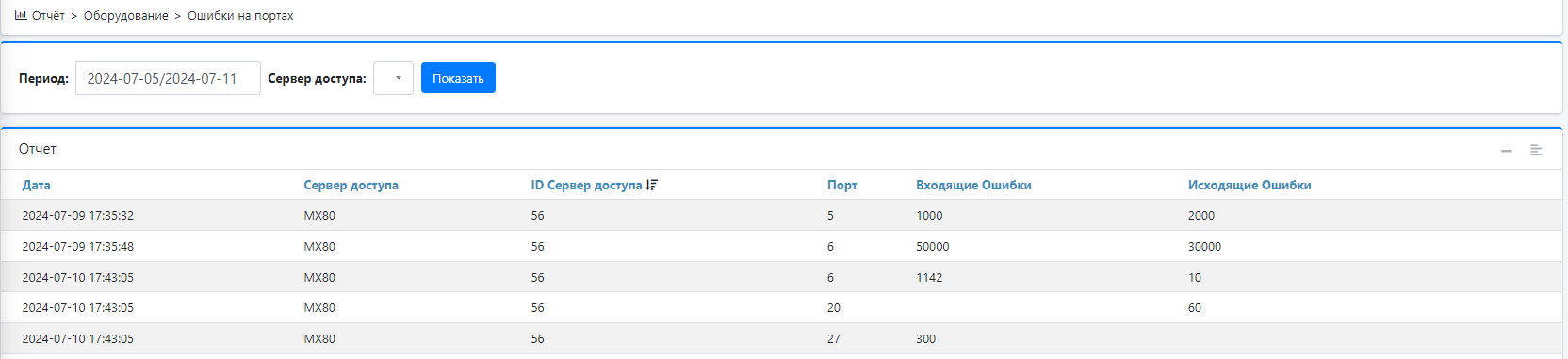Select the Ошибки на портах breadcrumb

(240, 16)
